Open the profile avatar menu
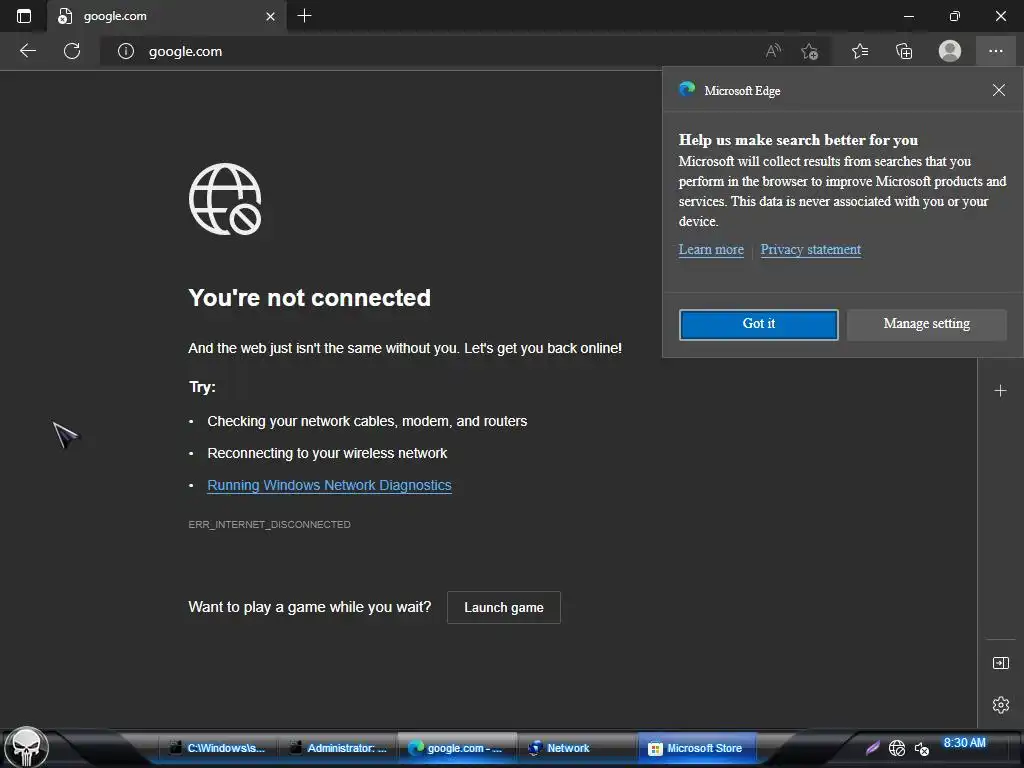The image size is (1024, 768). pyautogui.click(x=950, y=51)
